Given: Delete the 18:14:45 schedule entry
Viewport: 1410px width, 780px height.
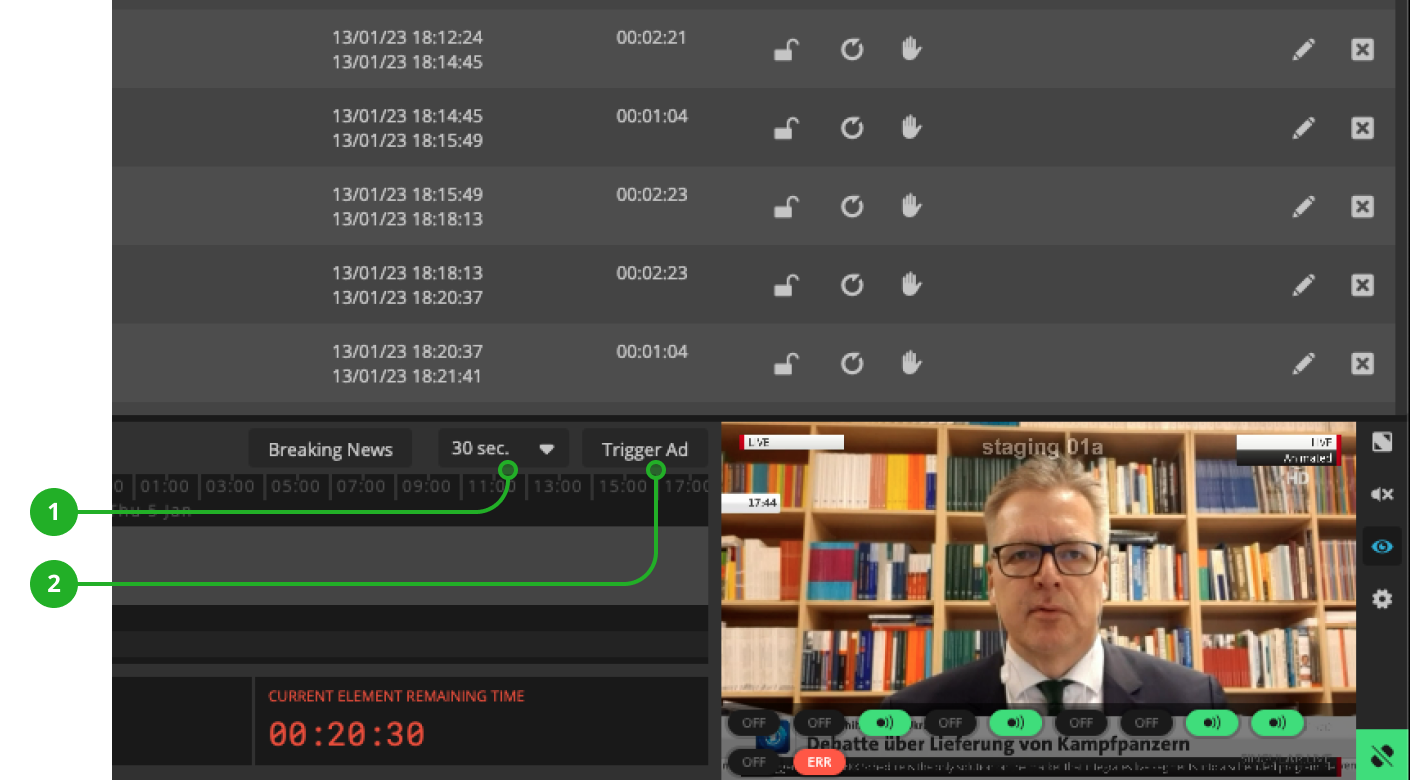Looking at the screenshot, I should tap(1362, 128).
